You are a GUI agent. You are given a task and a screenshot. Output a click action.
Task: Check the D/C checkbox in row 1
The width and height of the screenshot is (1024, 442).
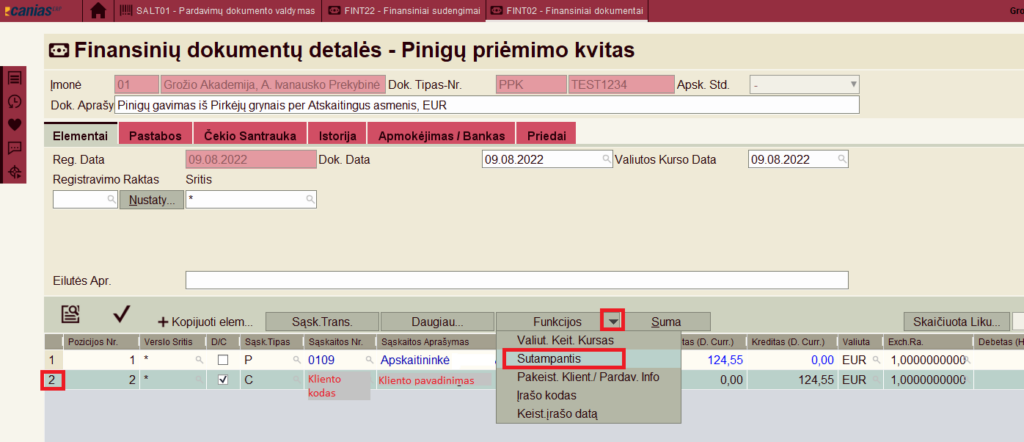click(222, 359)
